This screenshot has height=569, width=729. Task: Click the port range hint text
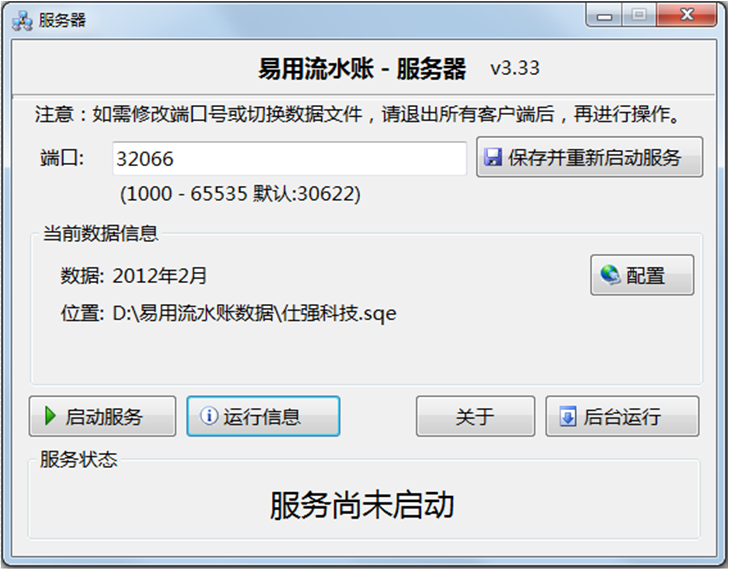240,193
